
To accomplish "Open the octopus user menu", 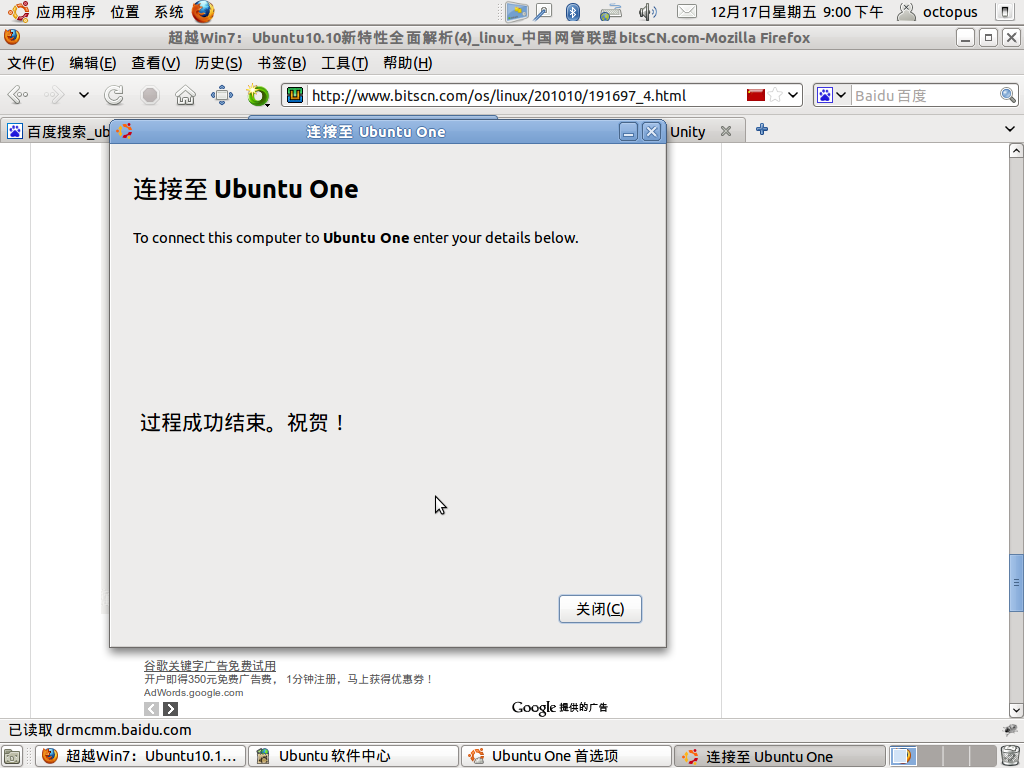I will (x=937, y=12).
